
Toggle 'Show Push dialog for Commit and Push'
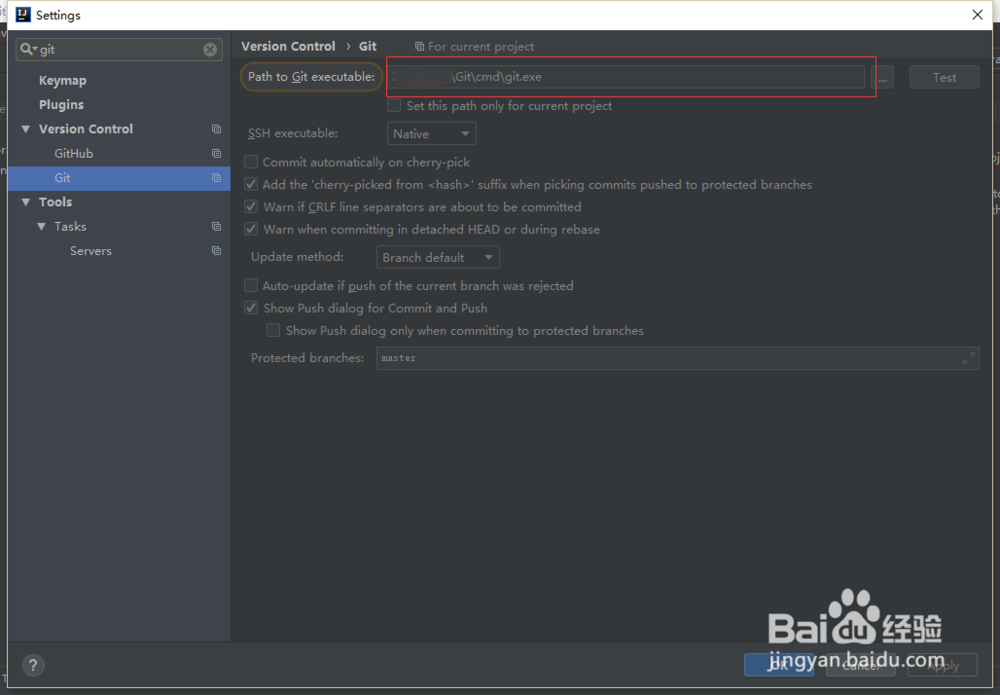pyautogui.click(x=251, y=308)
